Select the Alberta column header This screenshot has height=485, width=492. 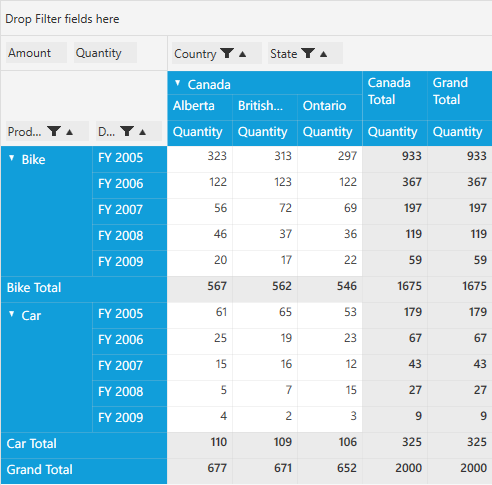[200, 107]
